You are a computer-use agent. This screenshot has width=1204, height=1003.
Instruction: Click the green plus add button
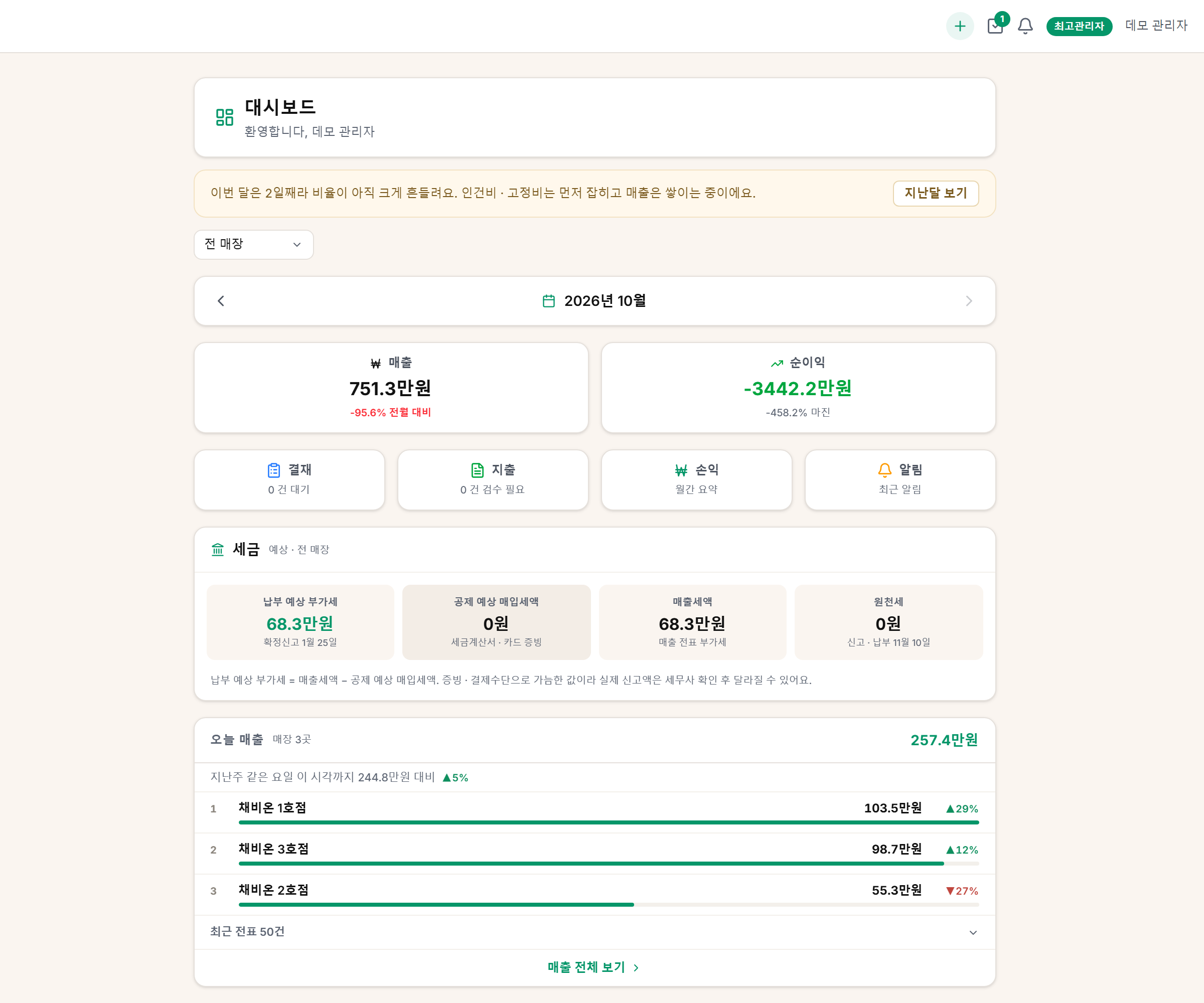click(960, 26)
